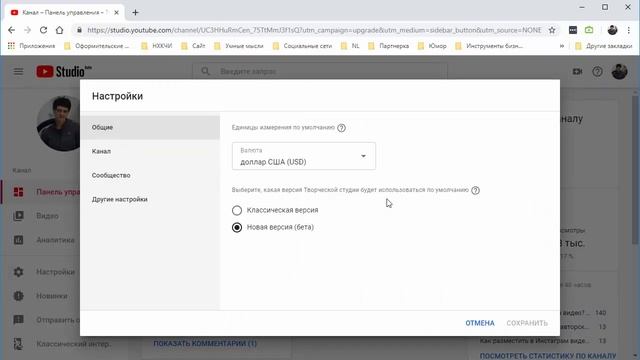Open the Инструменты бизнеса bookmark folder
Viewport: 640px width, 360px height.
(x=489, y=46)
